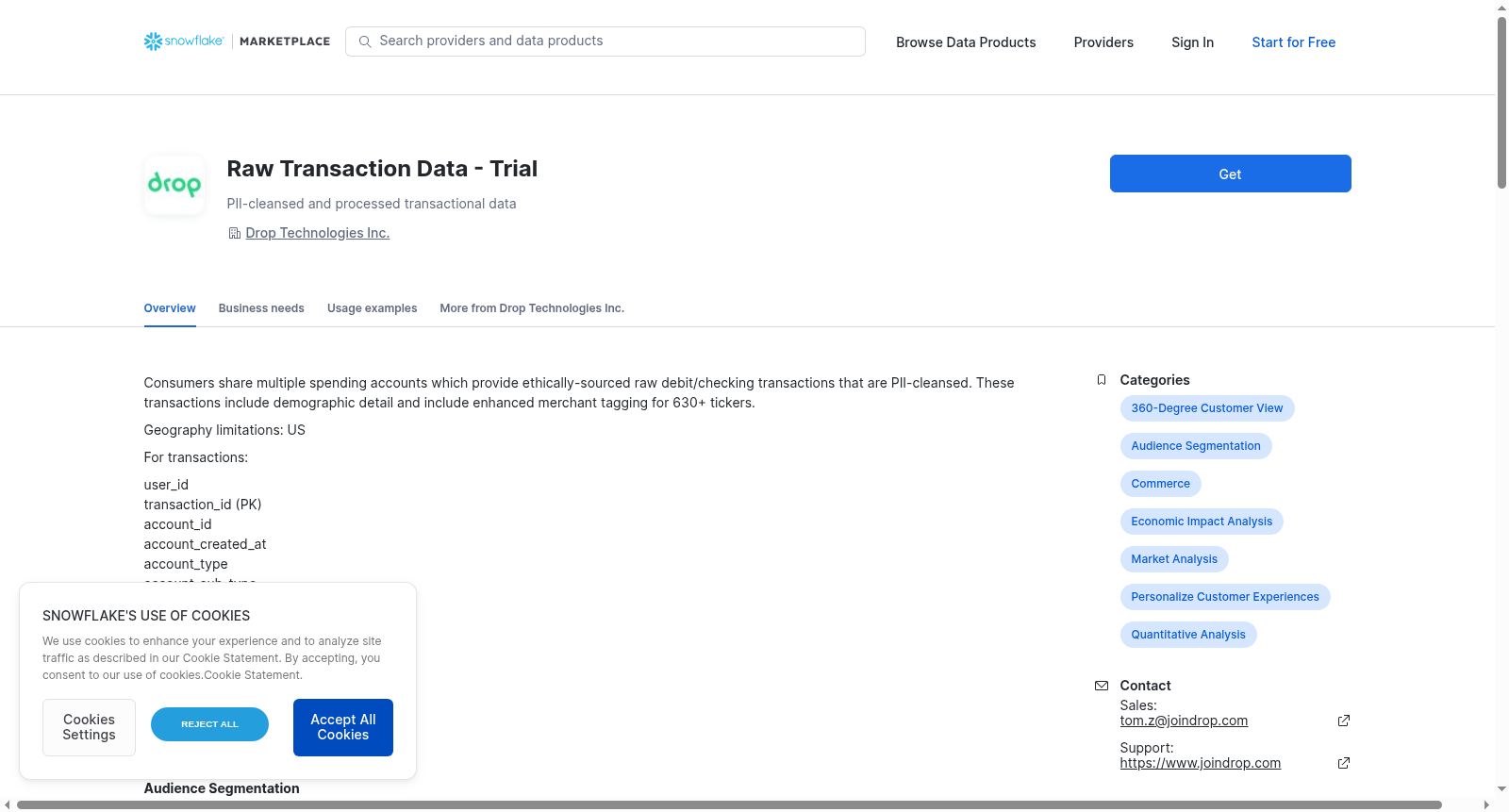This screenshot has height=812, width=1509.
Task: Click the horizontal scrollbar thumb
Action: coord(729,804)
